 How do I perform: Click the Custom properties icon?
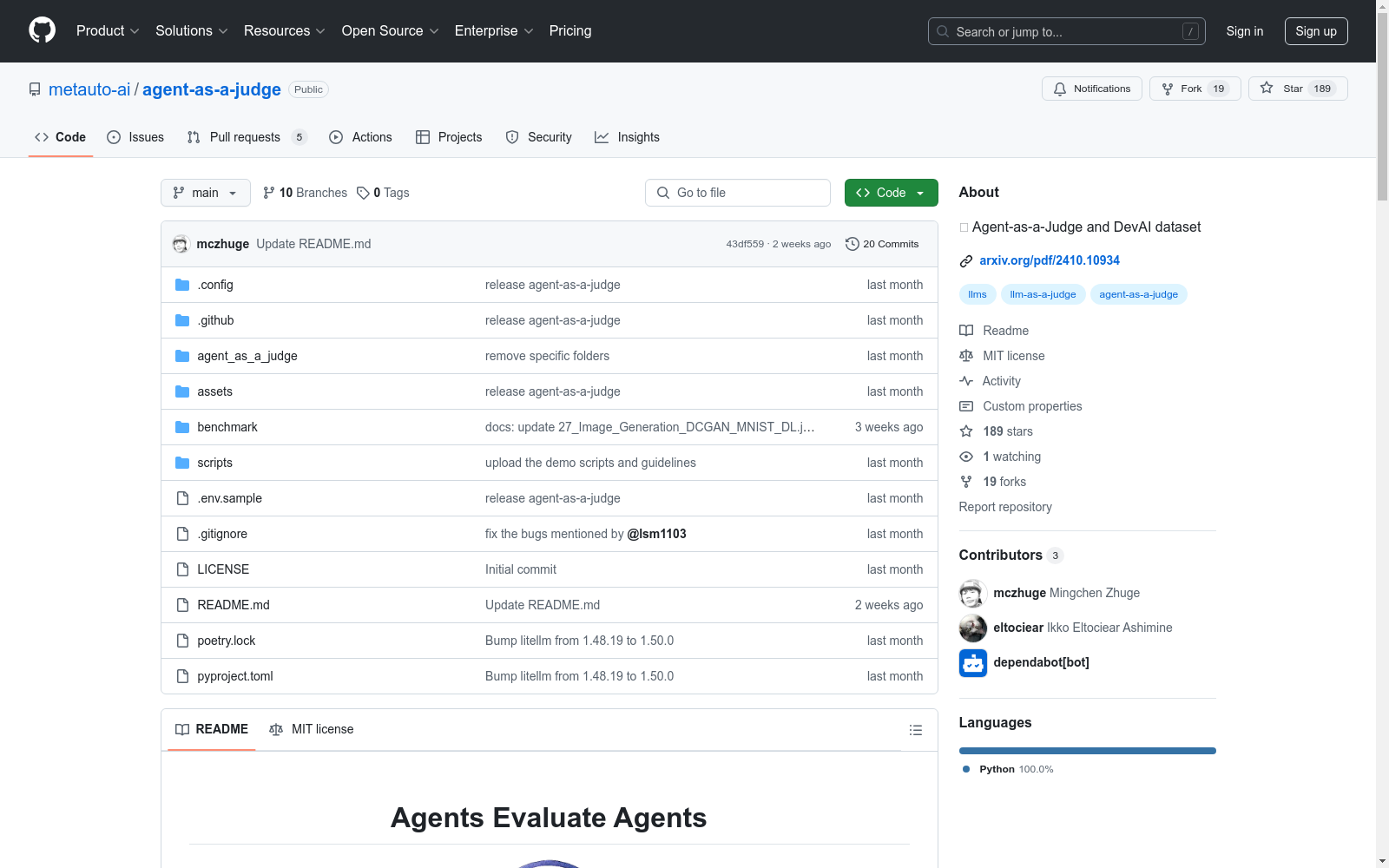(966, 406)
